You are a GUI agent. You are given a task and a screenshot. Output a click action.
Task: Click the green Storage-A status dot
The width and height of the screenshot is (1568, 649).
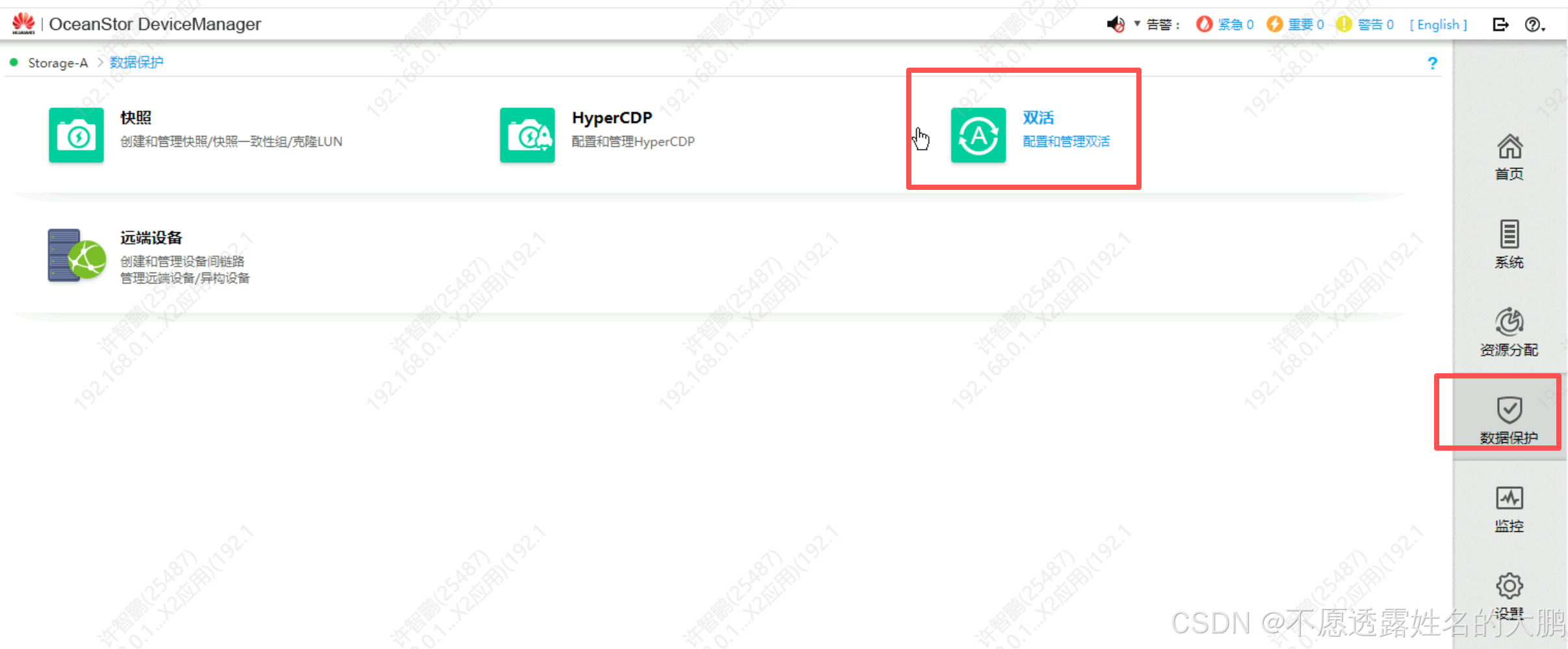pos(14,62)
